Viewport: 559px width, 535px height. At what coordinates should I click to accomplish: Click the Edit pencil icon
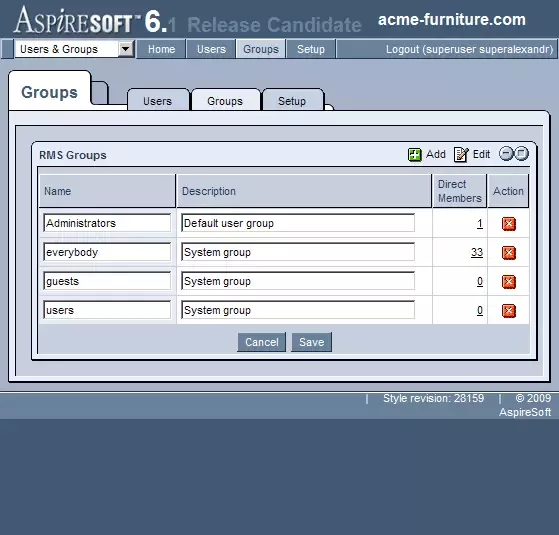pyautogui.click(x=461, y=154)
